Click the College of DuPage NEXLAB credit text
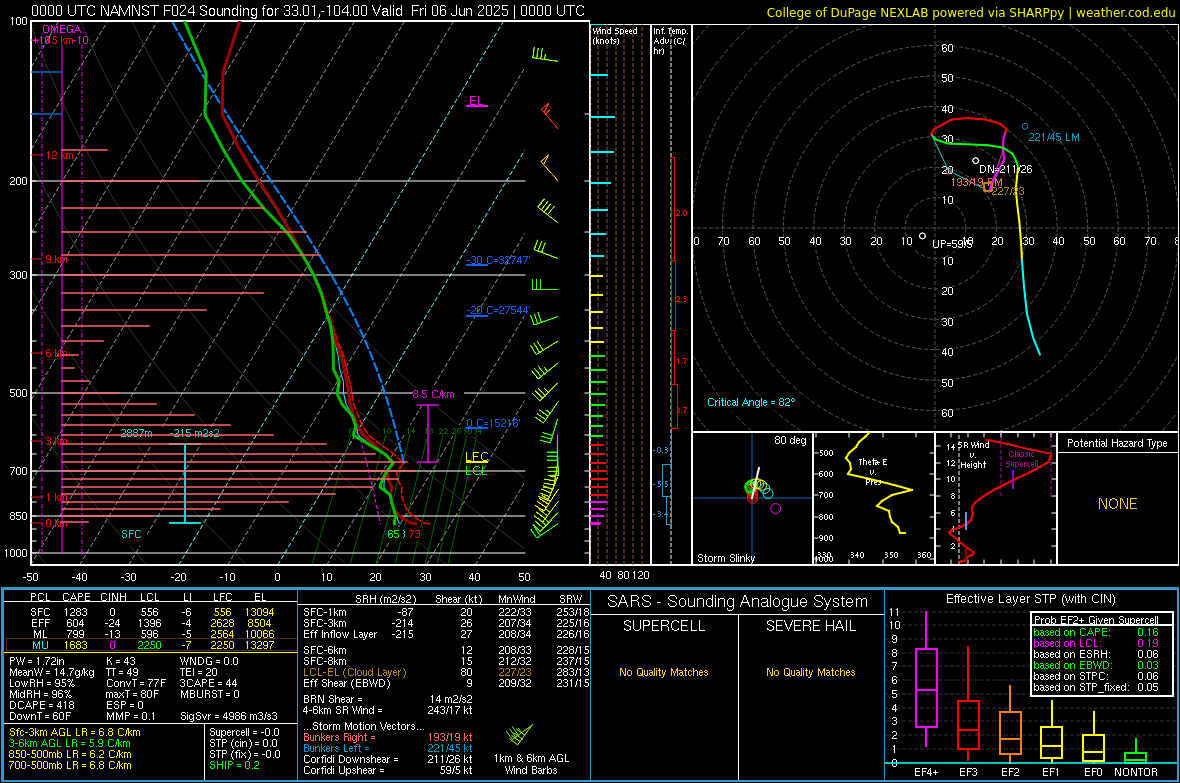This screenshot has width=1180, height=783. (970, 12)
